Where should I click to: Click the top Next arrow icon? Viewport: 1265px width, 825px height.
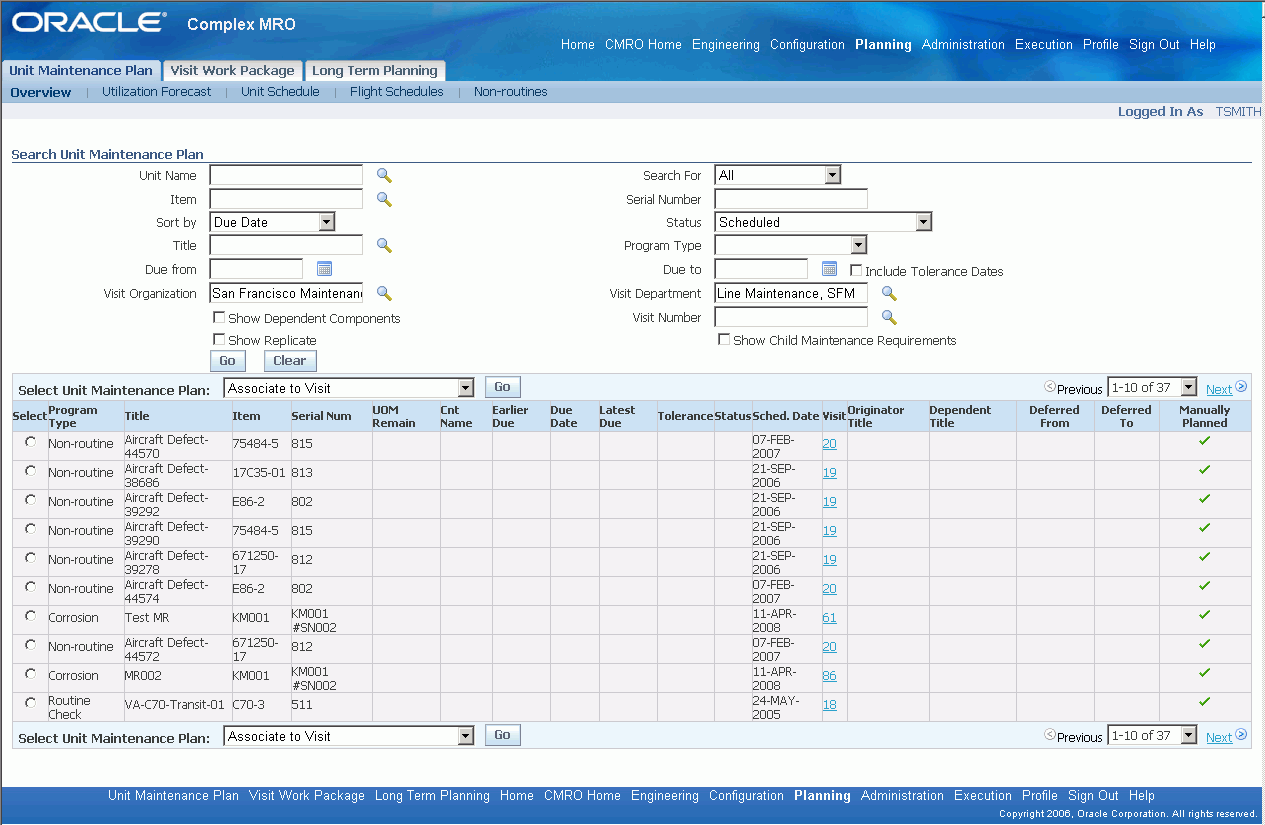point(1241,387)
